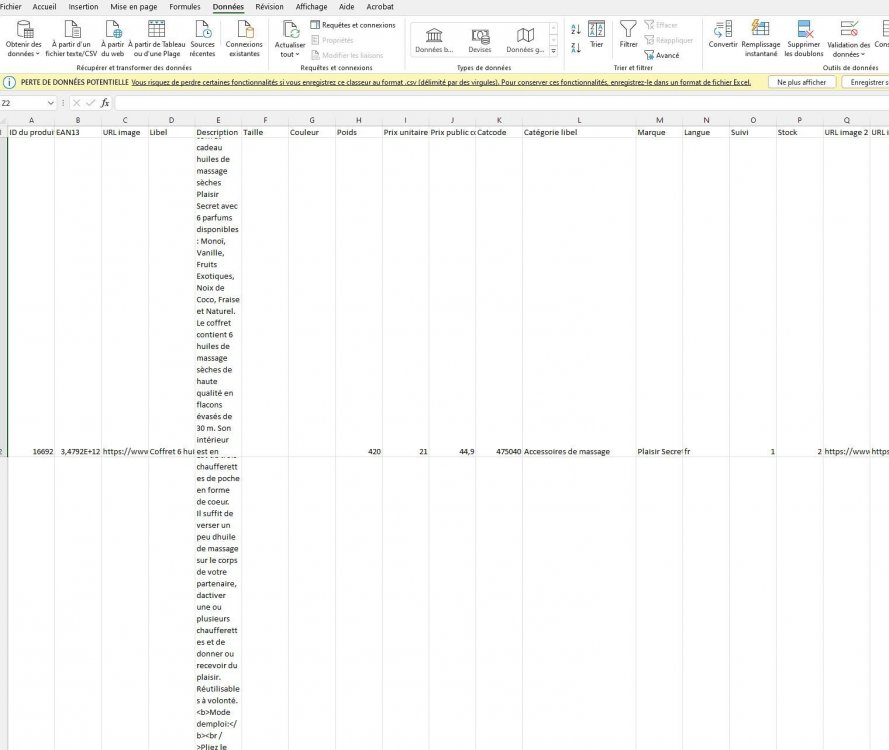Click in the formula bar input
889x750 pixels.
(501, 103)
